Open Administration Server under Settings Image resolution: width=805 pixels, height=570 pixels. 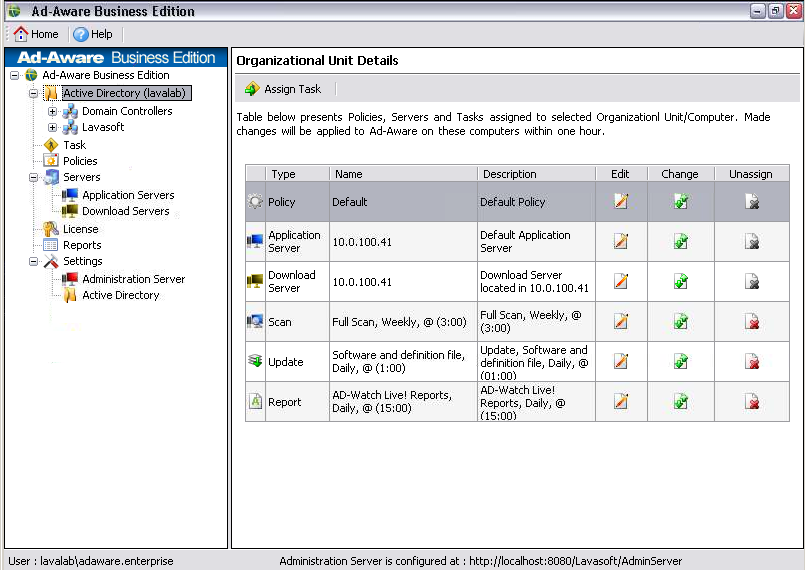point(133,279)
